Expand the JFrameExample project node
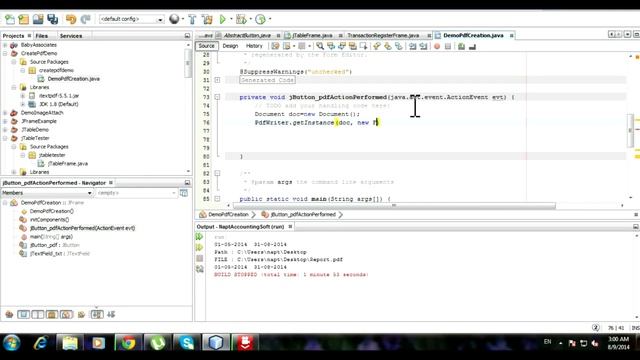Image resolution: width=640 pixels, height=360 pixels. pos(5,121)
